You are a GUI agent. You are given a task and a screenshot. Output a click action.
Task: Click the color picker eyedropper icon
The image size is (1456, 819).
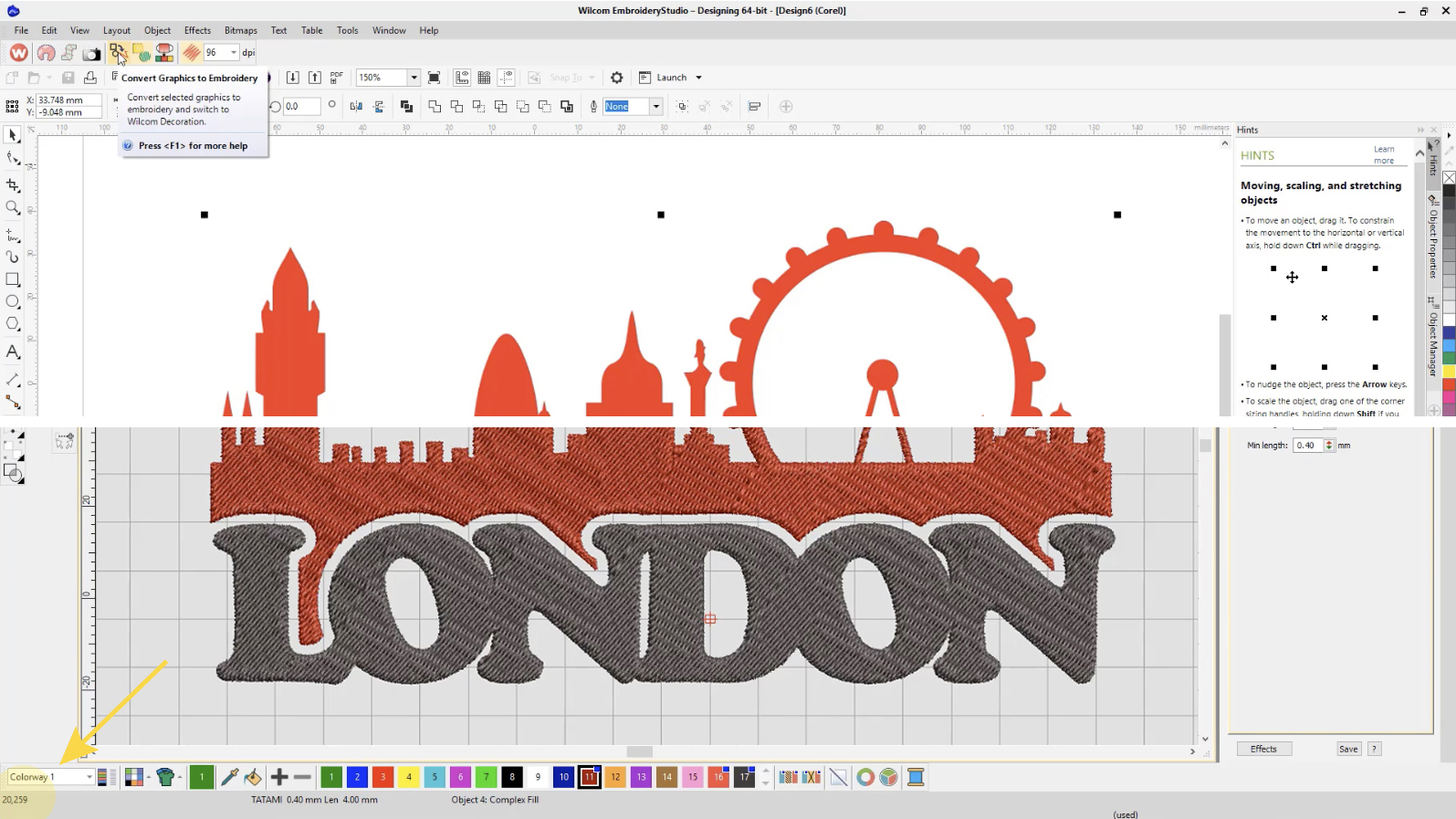click(x=229, y=777)
